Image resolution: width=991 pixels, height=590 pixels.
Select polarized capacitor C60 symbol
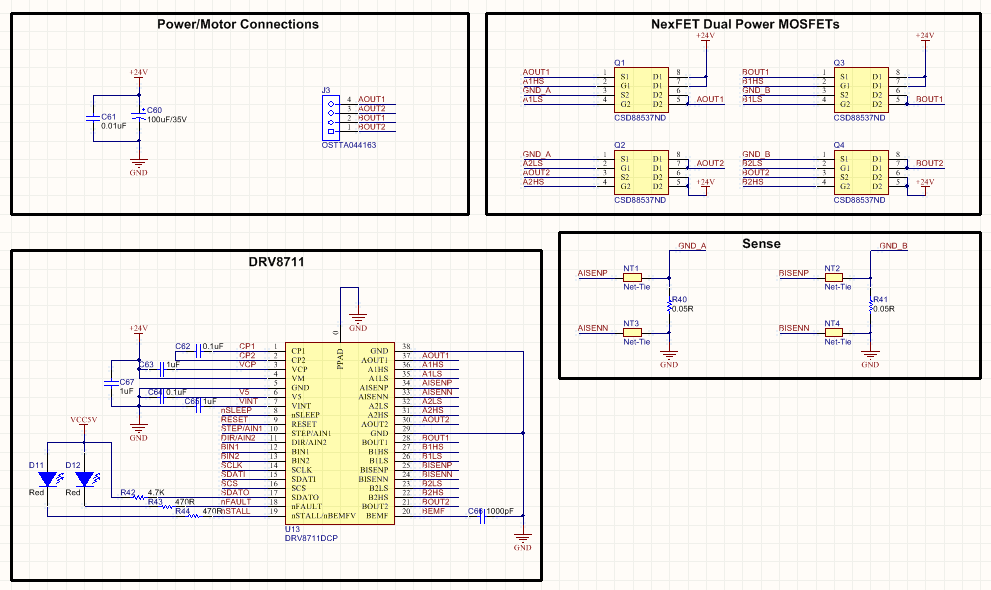[x=138, y=116]
